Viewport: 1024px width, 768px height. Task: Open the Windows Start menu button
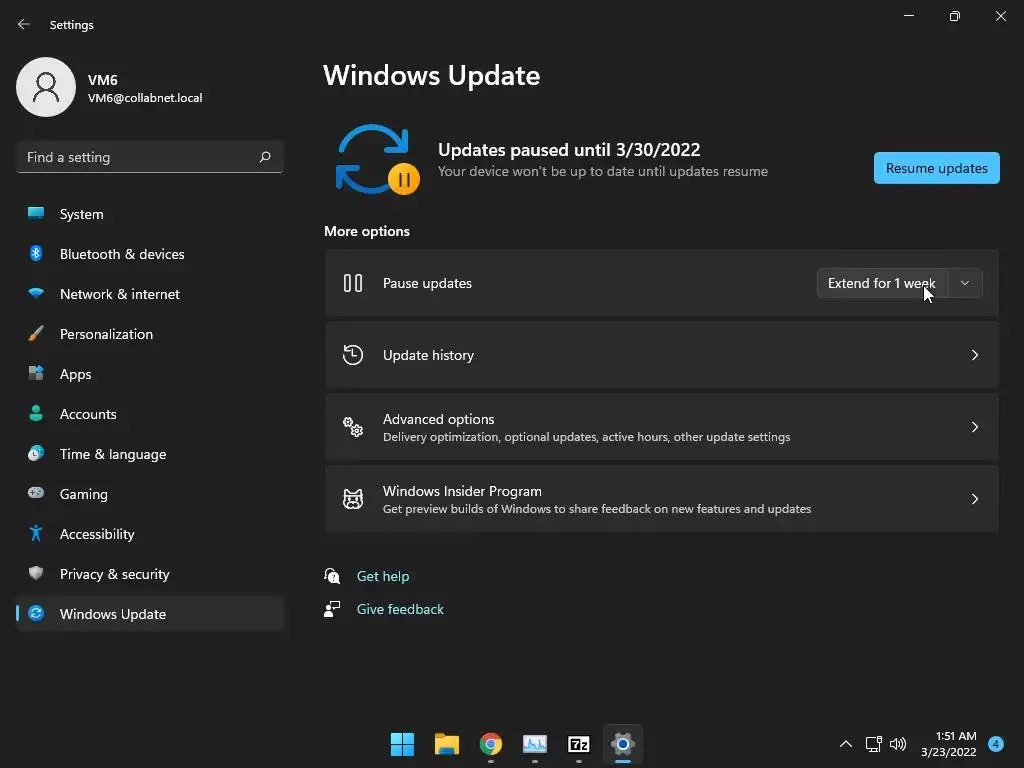coord(402,744)
